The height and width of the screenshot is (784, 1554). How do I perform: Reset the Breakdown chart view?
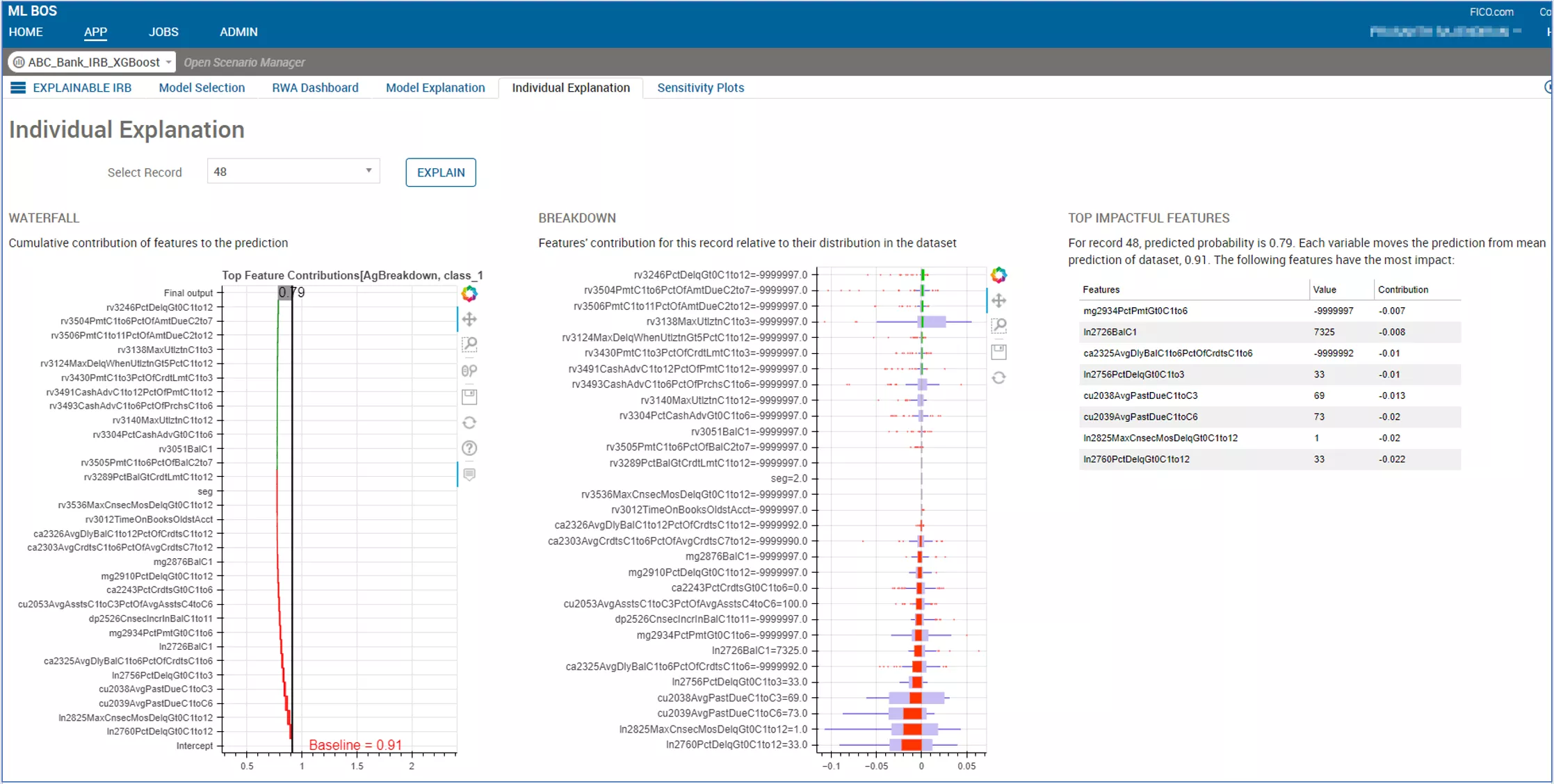point(998,378)
